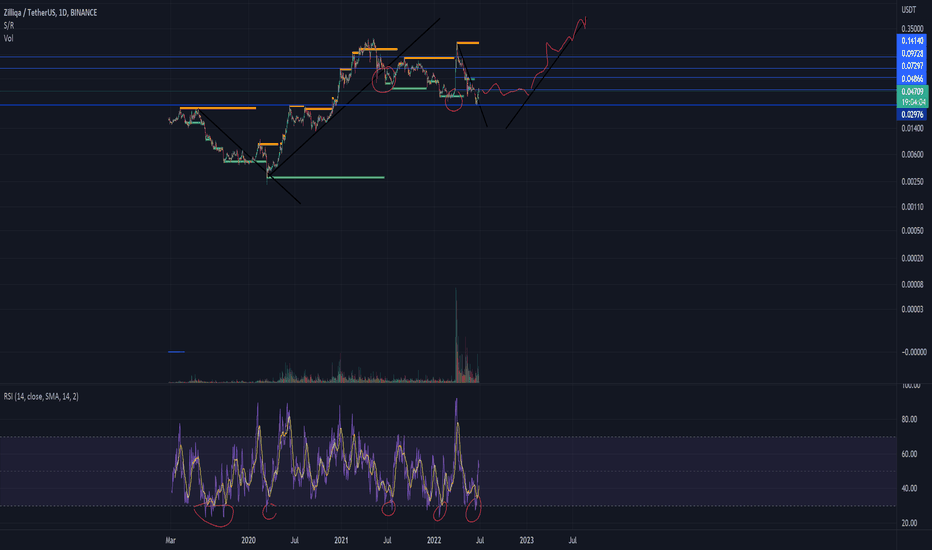Click the 0.00020 price scale label

tap(912, 259)
